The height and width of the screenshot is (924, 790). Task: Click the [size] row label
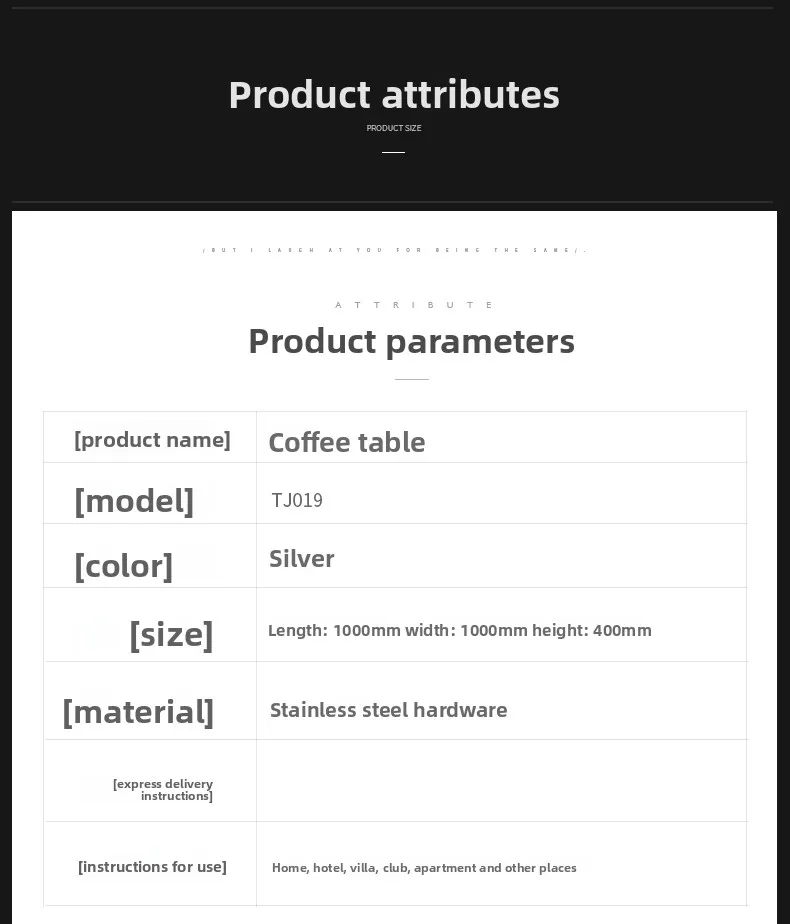171,634
